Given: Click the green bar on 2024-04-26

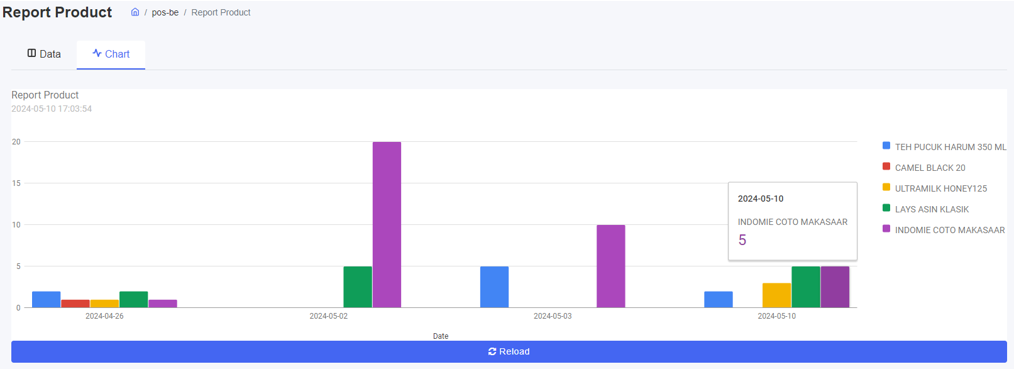Looking at the screenshot, I should tap(133, 299).
